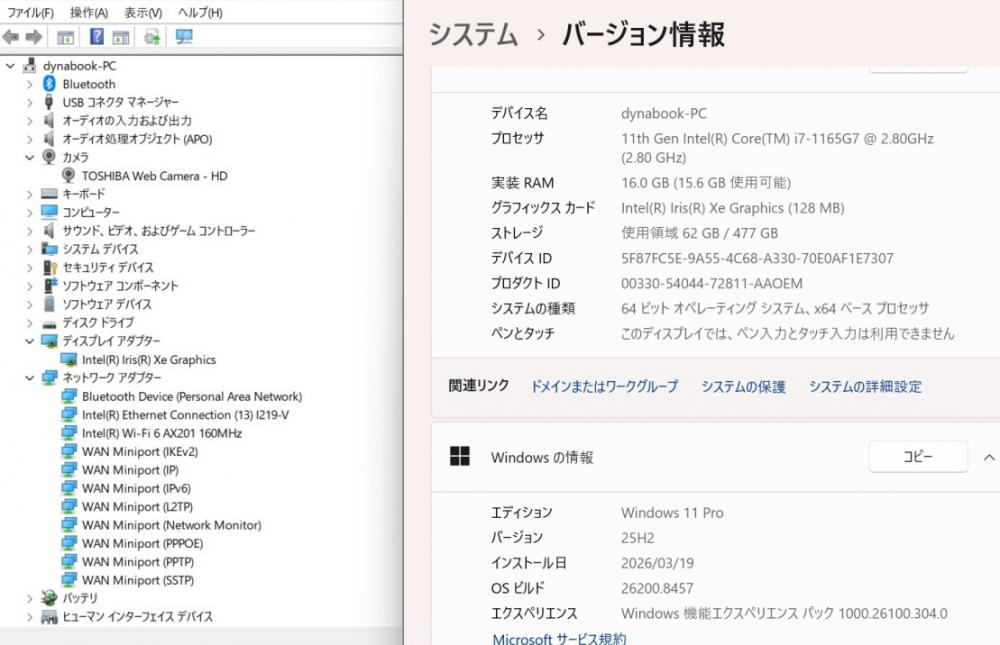Open the 表示(V) menu

143,13
